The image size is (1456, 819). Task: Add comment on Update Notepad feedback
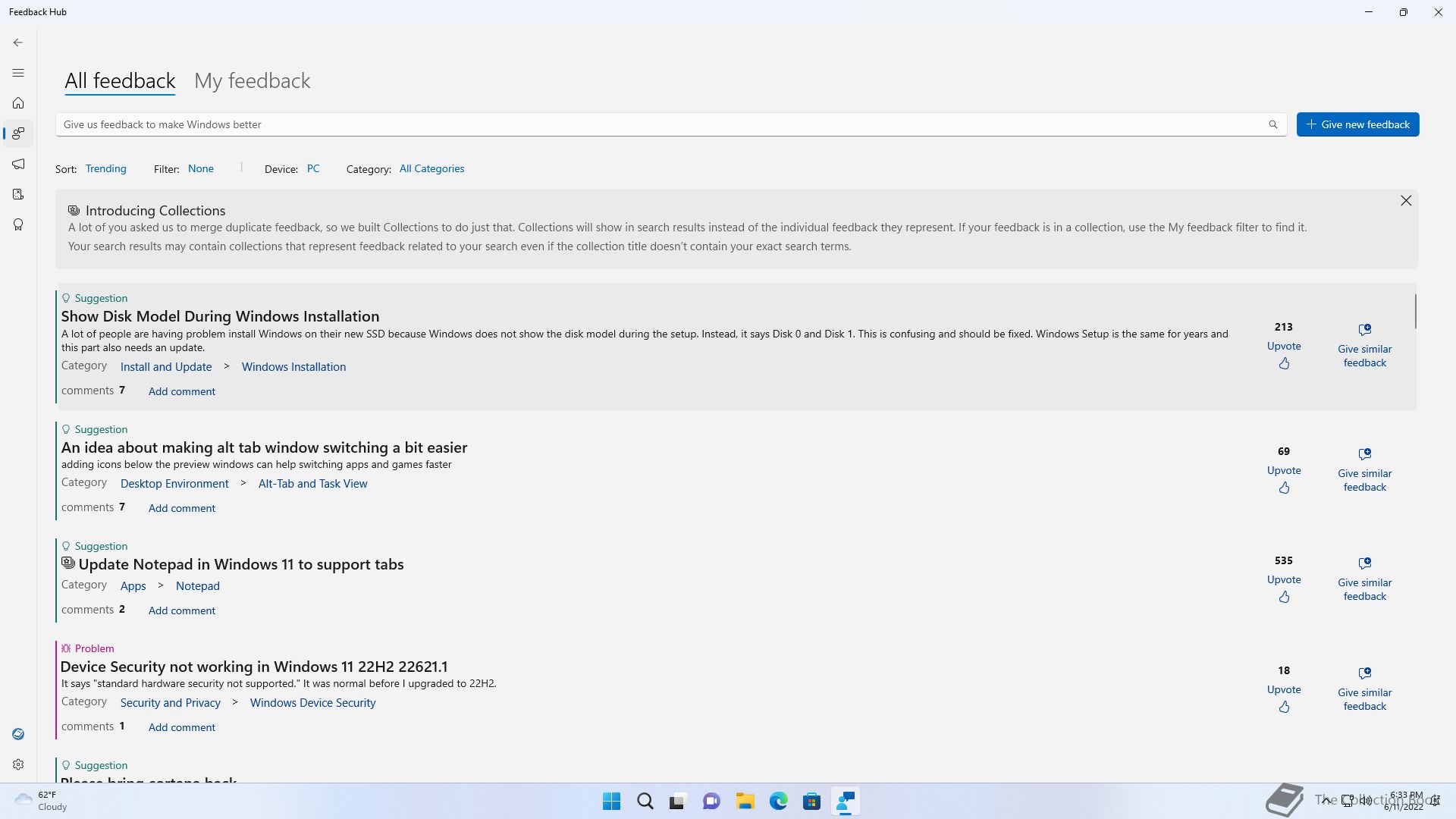(x=182, y=610)
